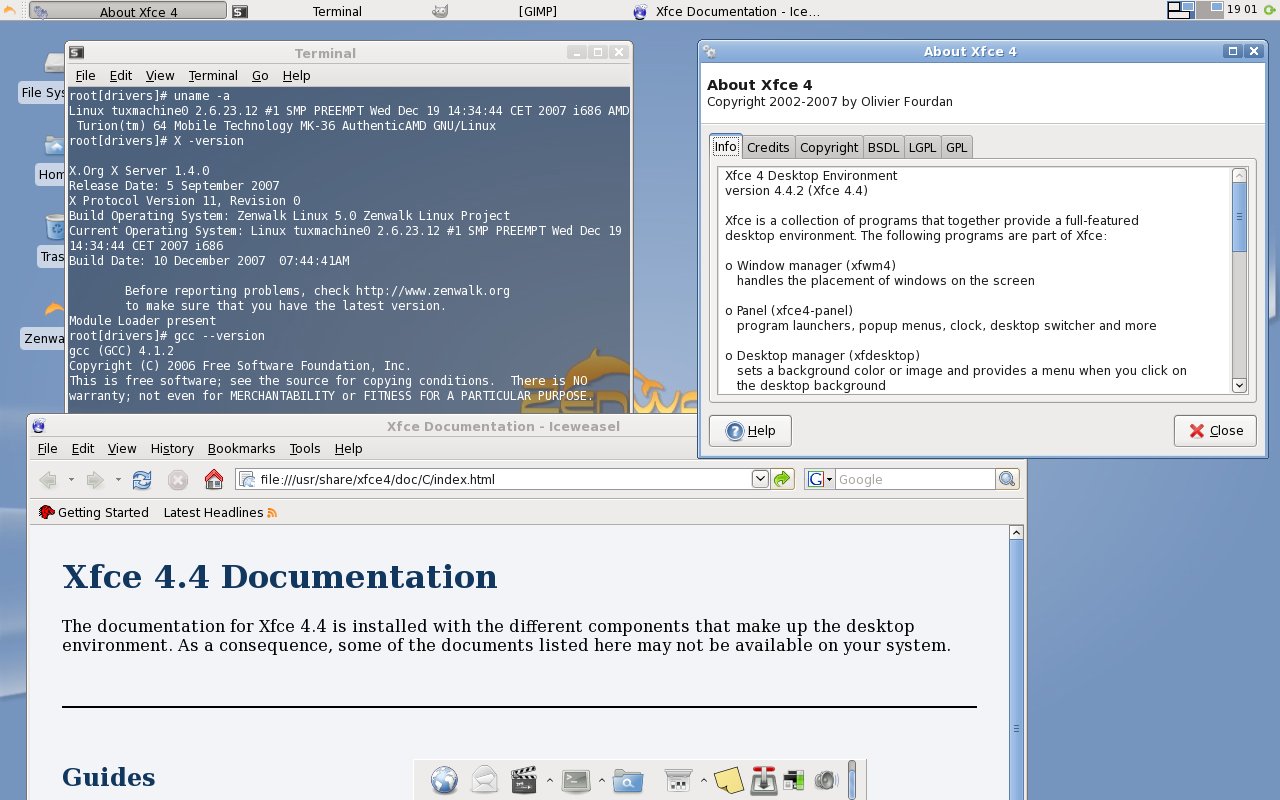Viewport: 1280px width, 800px height.
Task: Switch to the GIMP taskbar button
Action: pos(528,11)
